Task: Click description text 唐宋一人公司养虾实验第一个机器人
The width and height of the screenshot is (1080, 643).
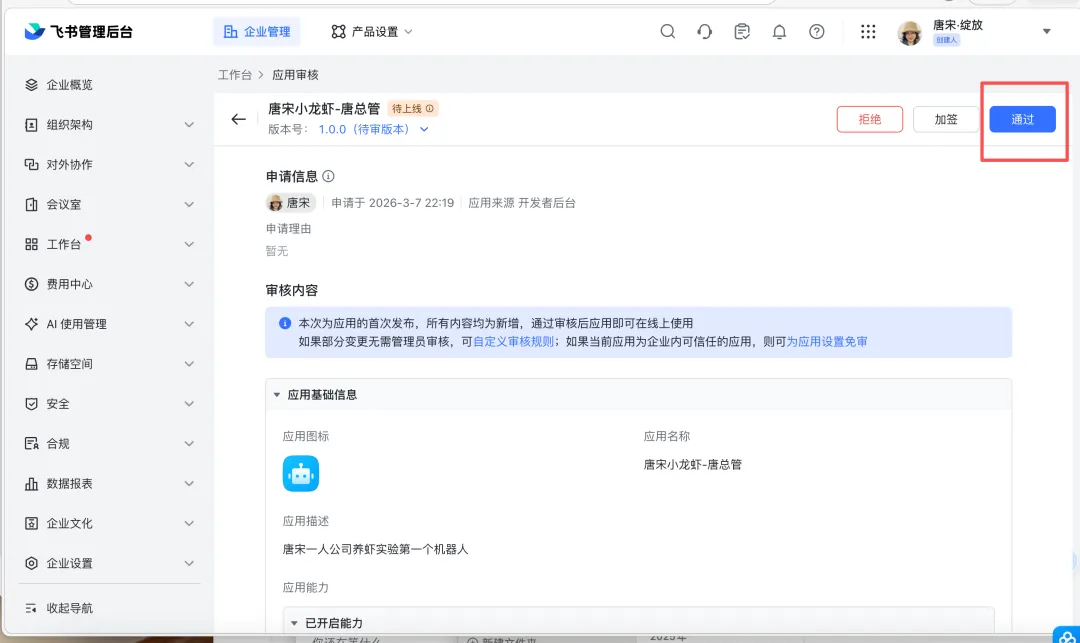Action: click(x=375, y=549)
